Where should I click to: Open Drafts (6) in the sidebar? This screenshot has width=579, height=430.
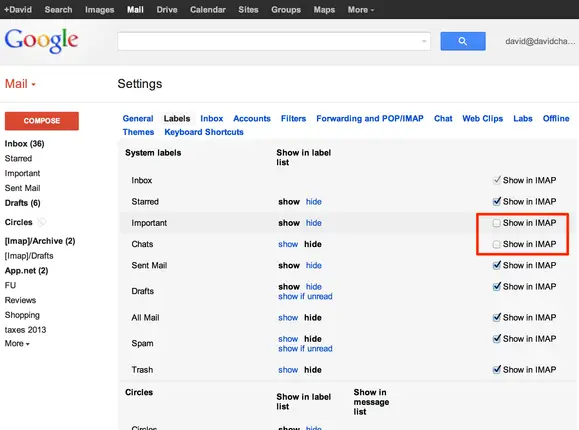23,203
